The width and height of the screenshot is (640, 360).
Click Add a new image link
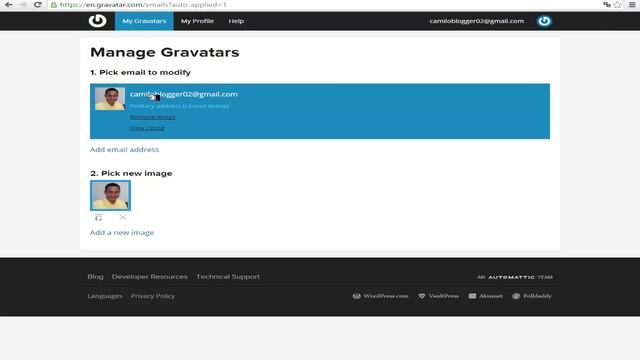pyautogui.click(x=122, y=232)
